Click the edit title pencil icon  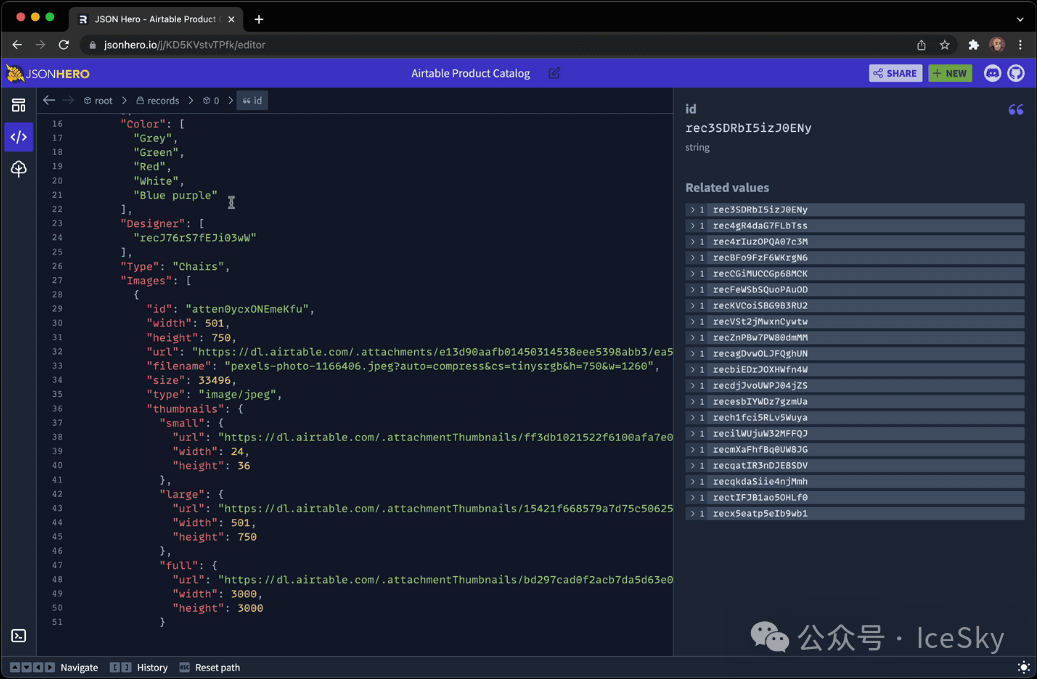point(554,73)
